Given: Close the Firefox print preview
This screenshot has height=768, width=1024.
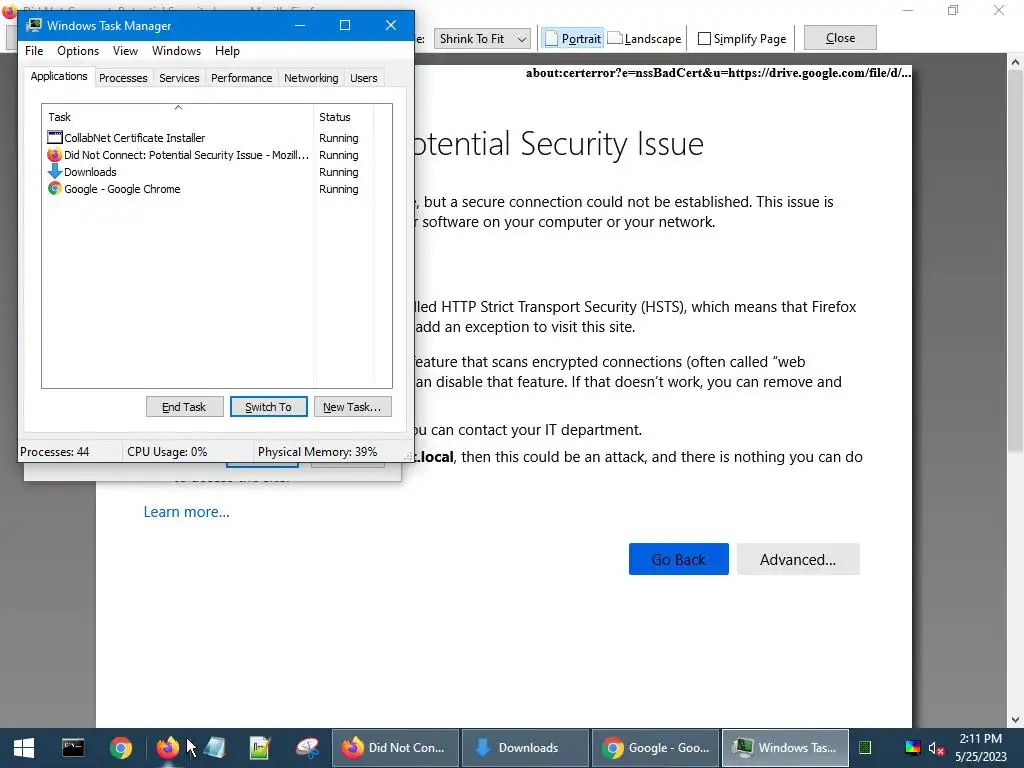Looking at the screenshot, I should click(840, 38).
